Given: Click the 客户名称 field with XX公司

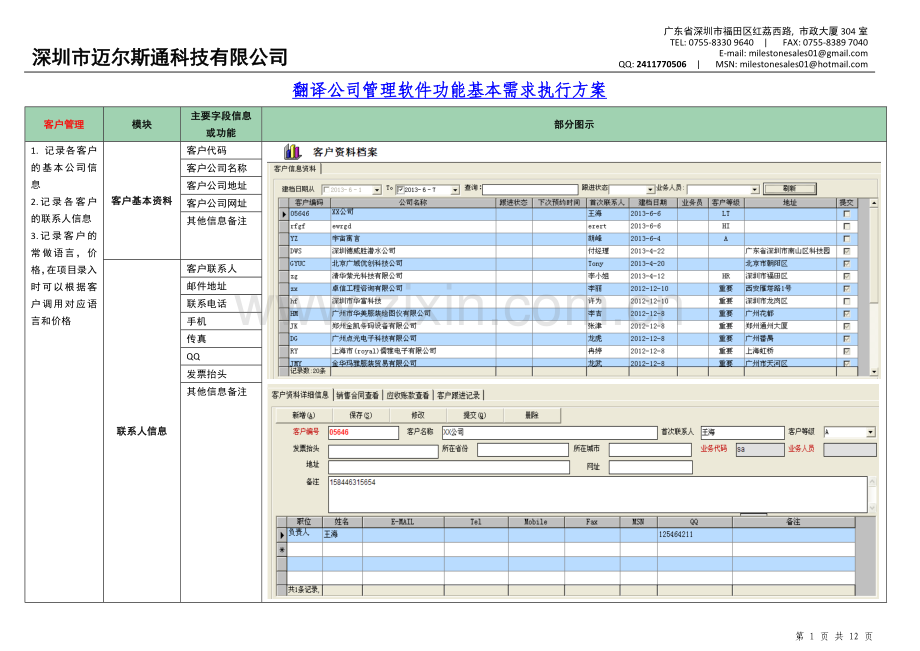Looking at the screenshot, I should pos(549,433).
